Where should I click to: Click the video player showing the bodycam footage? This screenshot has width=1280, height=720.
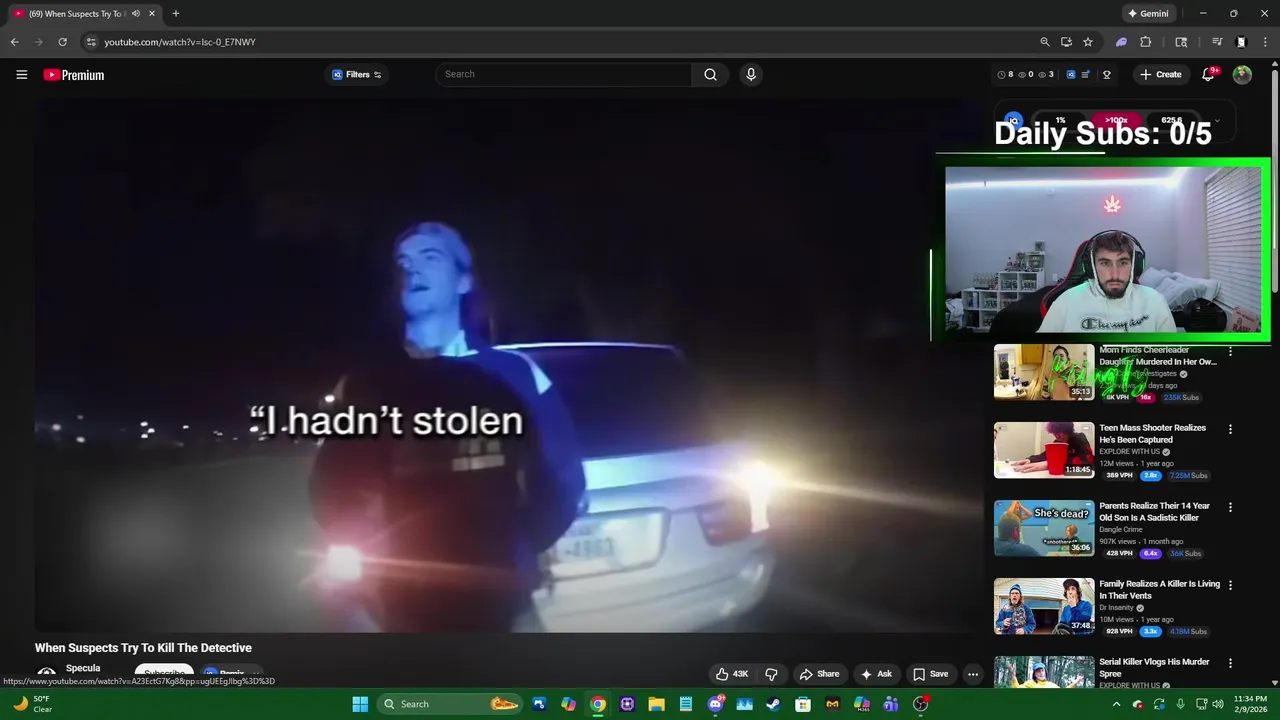pos(508,365)
